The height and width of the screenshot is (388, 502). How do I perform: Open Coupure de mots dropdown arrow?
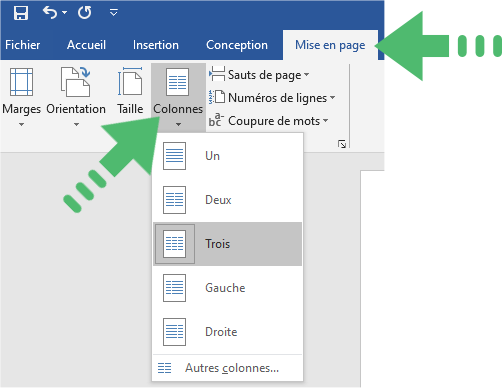click(325, 121)
